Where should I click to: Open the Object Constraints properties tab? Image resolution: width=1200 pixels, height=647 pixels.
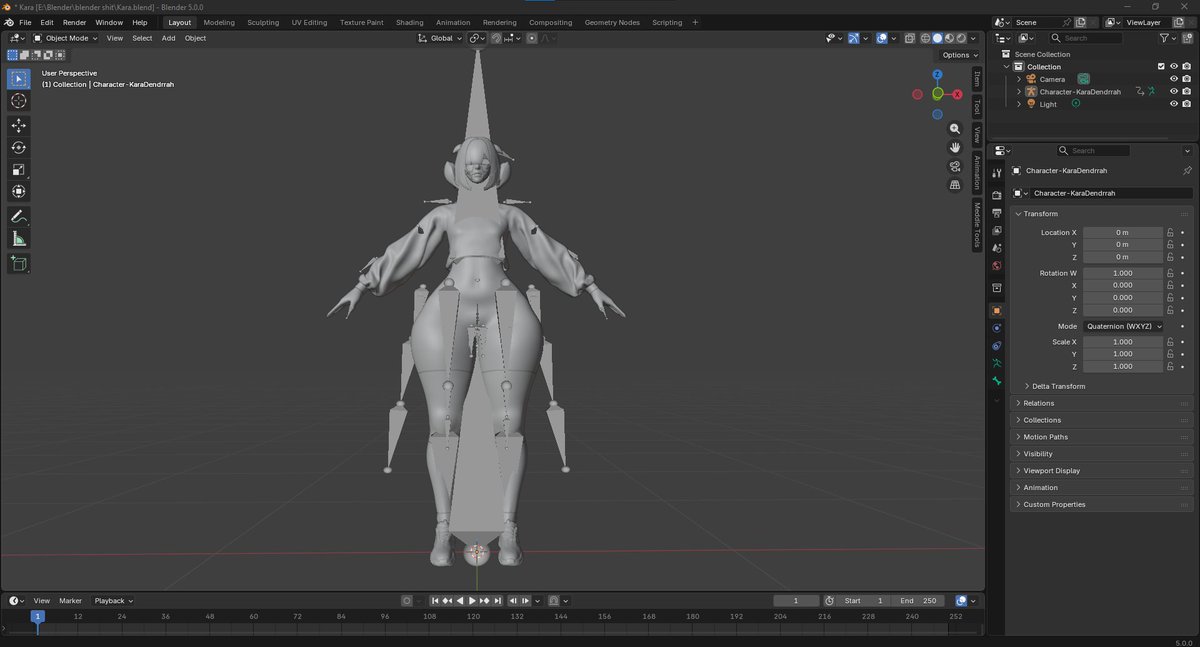[997, 346]
